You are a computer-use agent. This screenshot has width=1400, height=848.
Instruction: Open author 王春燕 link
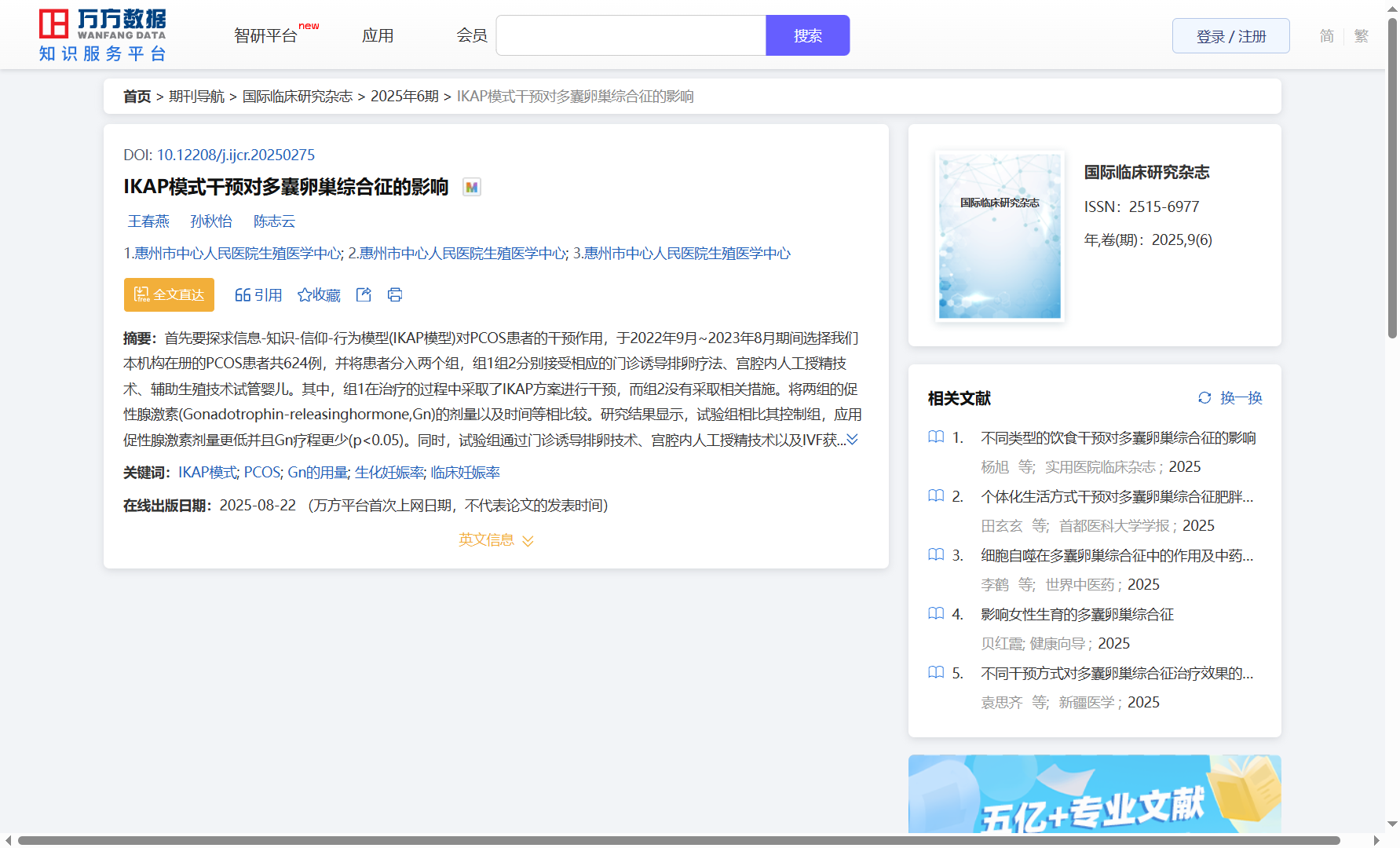(x=148, y=221)
